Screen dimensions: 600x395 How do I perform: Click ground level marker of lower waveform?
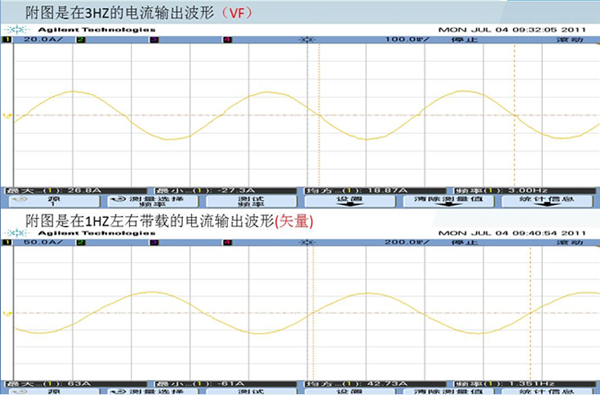point(7,313)
